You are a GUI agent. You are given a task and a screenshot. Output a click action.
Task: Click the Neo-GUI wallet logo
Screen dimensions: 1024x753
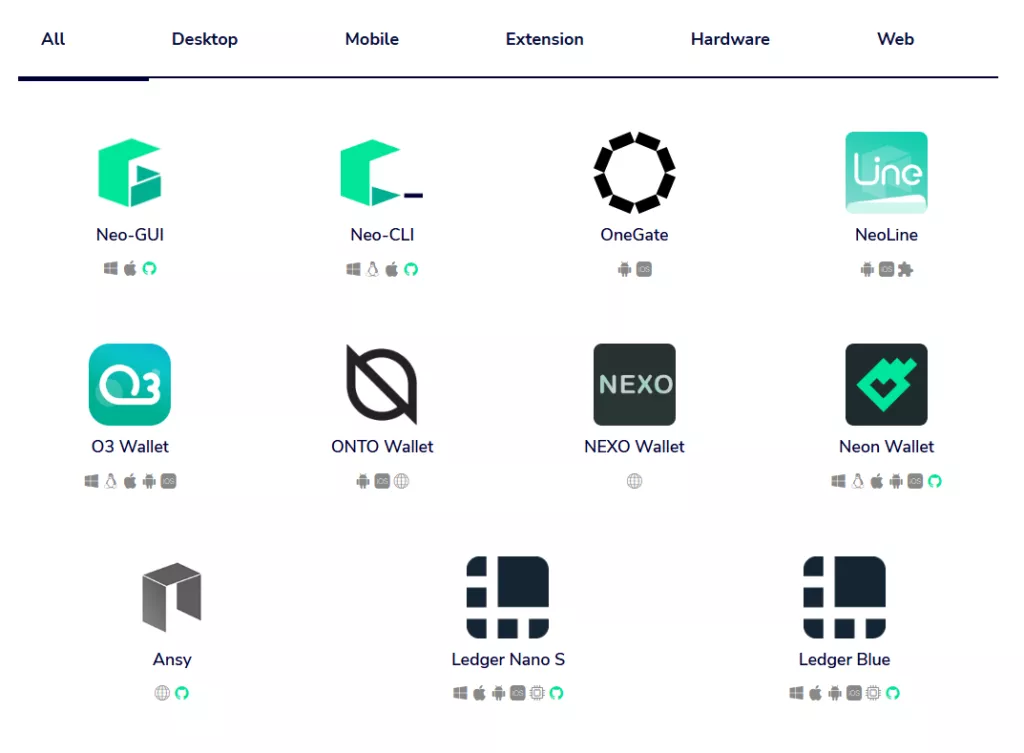129,172
